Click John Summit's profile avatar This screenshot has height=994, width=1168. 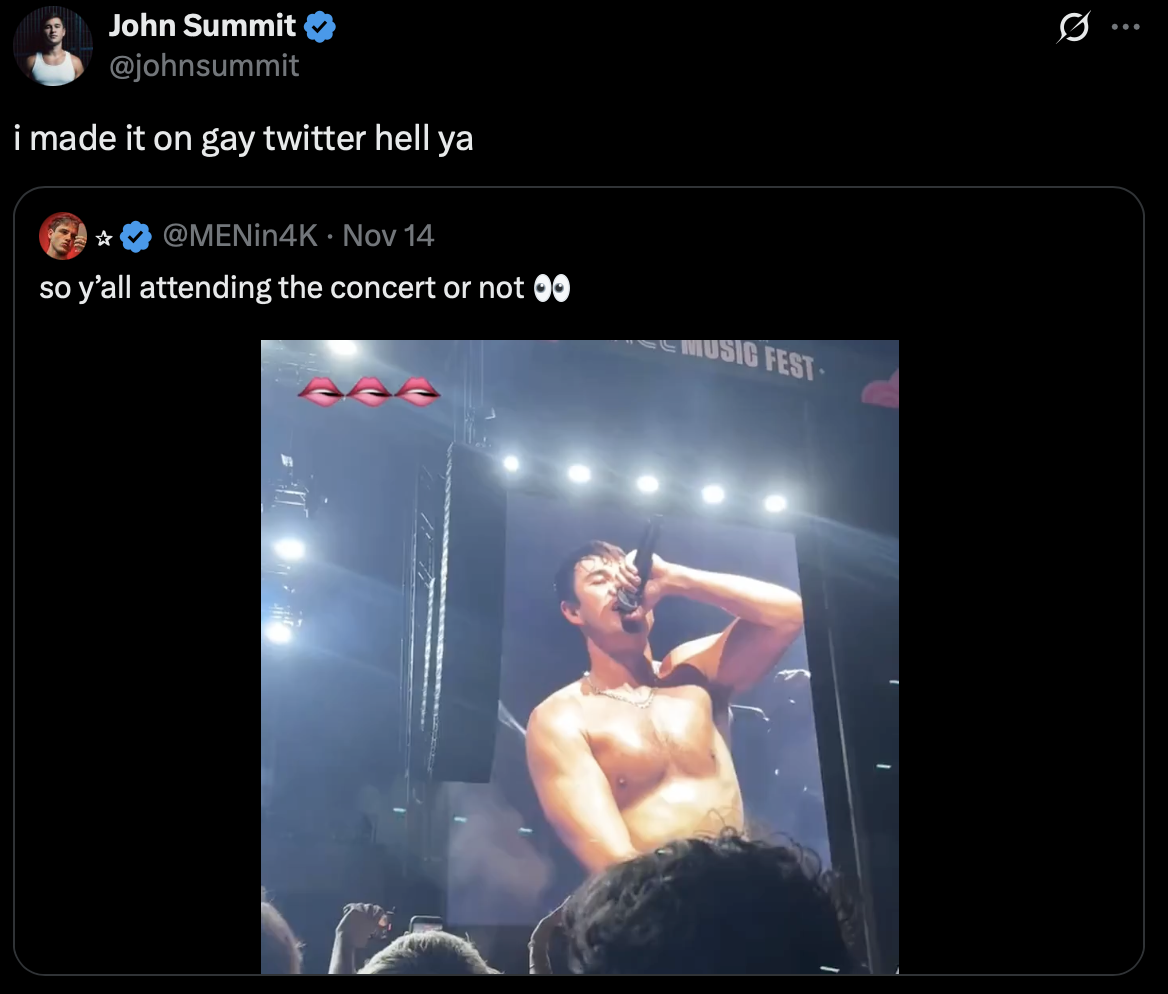54,46
